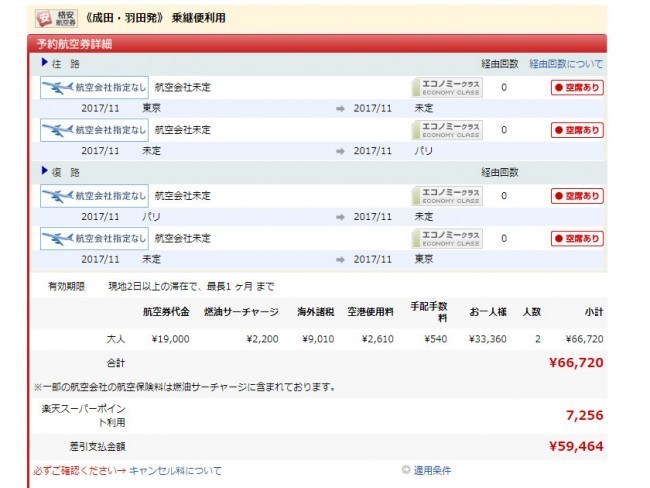Click 空席あり badge on first outbound flight
This screenshot has height=488, width=650.
pyautogui.click(x=577, y=87)
